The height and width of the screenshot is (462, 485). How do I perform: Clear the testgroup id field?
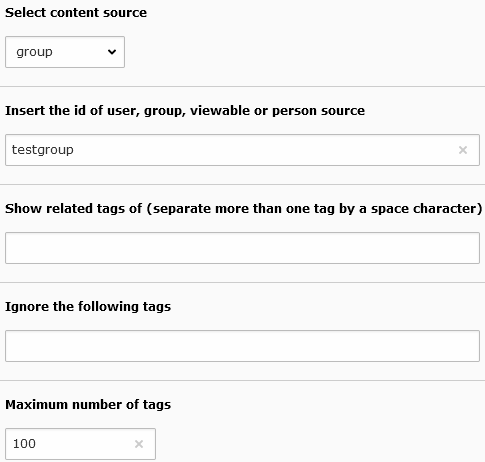click(x=463, y=150)
